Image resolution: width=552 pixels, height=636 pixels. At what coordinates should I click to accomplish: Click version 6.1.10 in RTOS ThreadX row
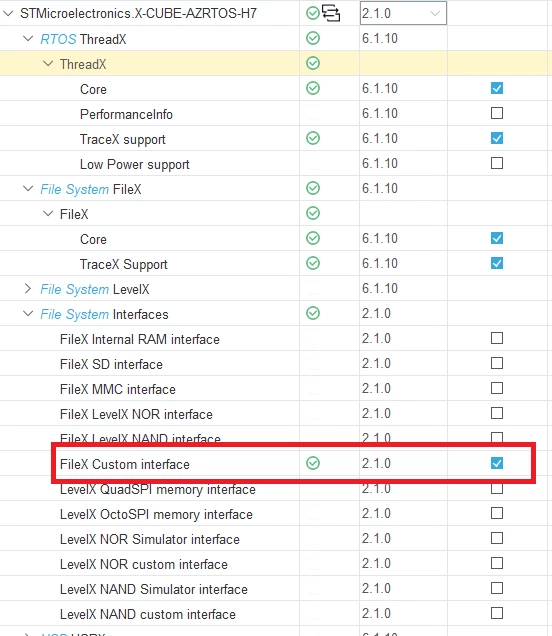(380, 39)
